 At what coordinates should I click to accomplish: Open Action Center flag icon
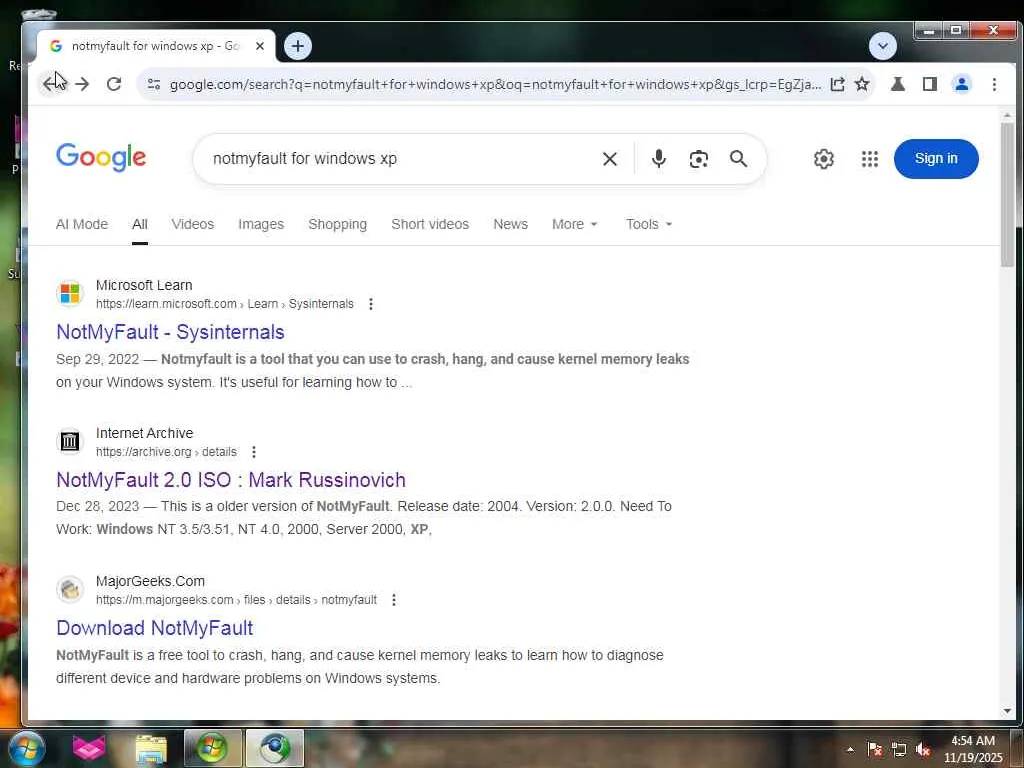coord(874,749)
